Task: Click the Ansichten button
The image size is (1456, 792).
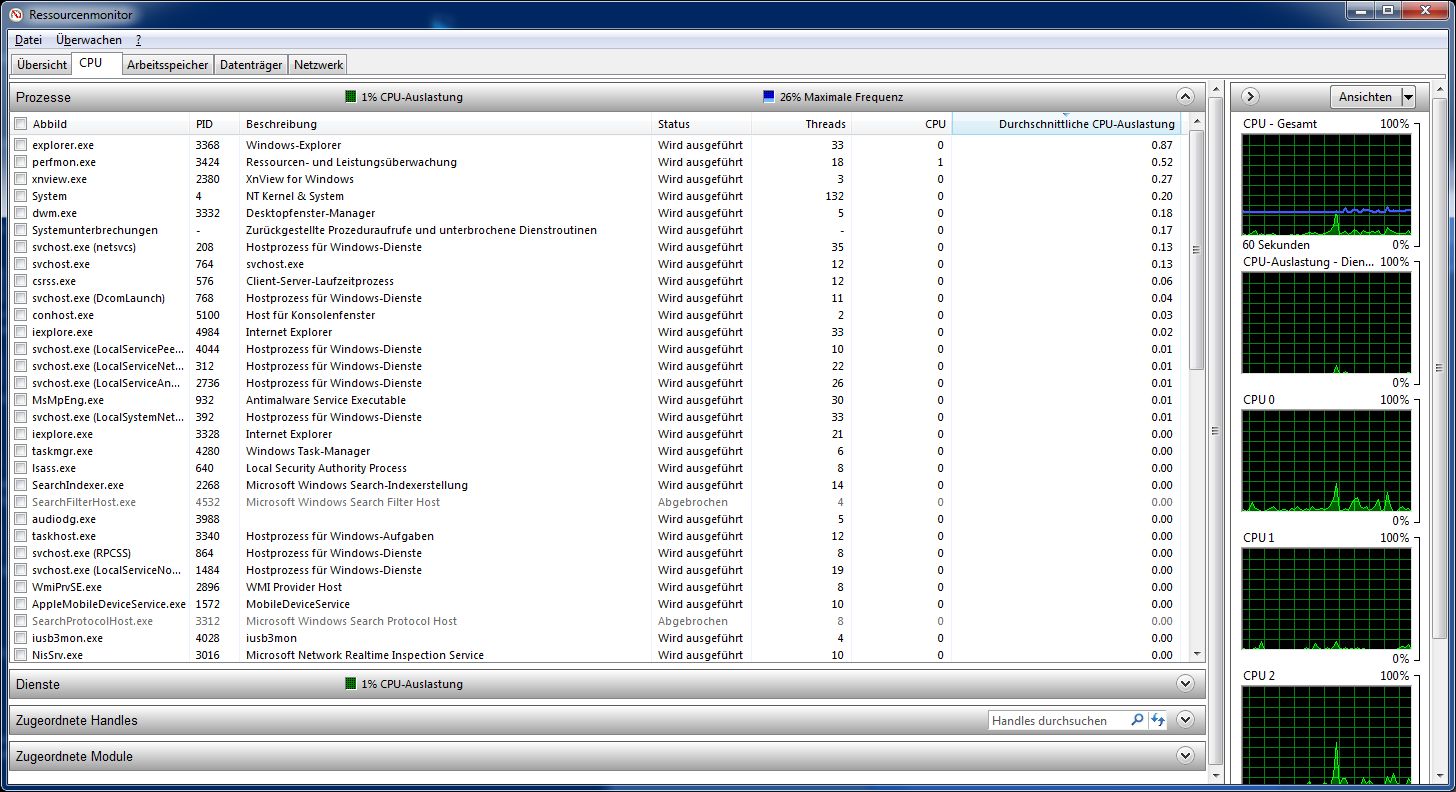Action: click(x=1365, y=97)
